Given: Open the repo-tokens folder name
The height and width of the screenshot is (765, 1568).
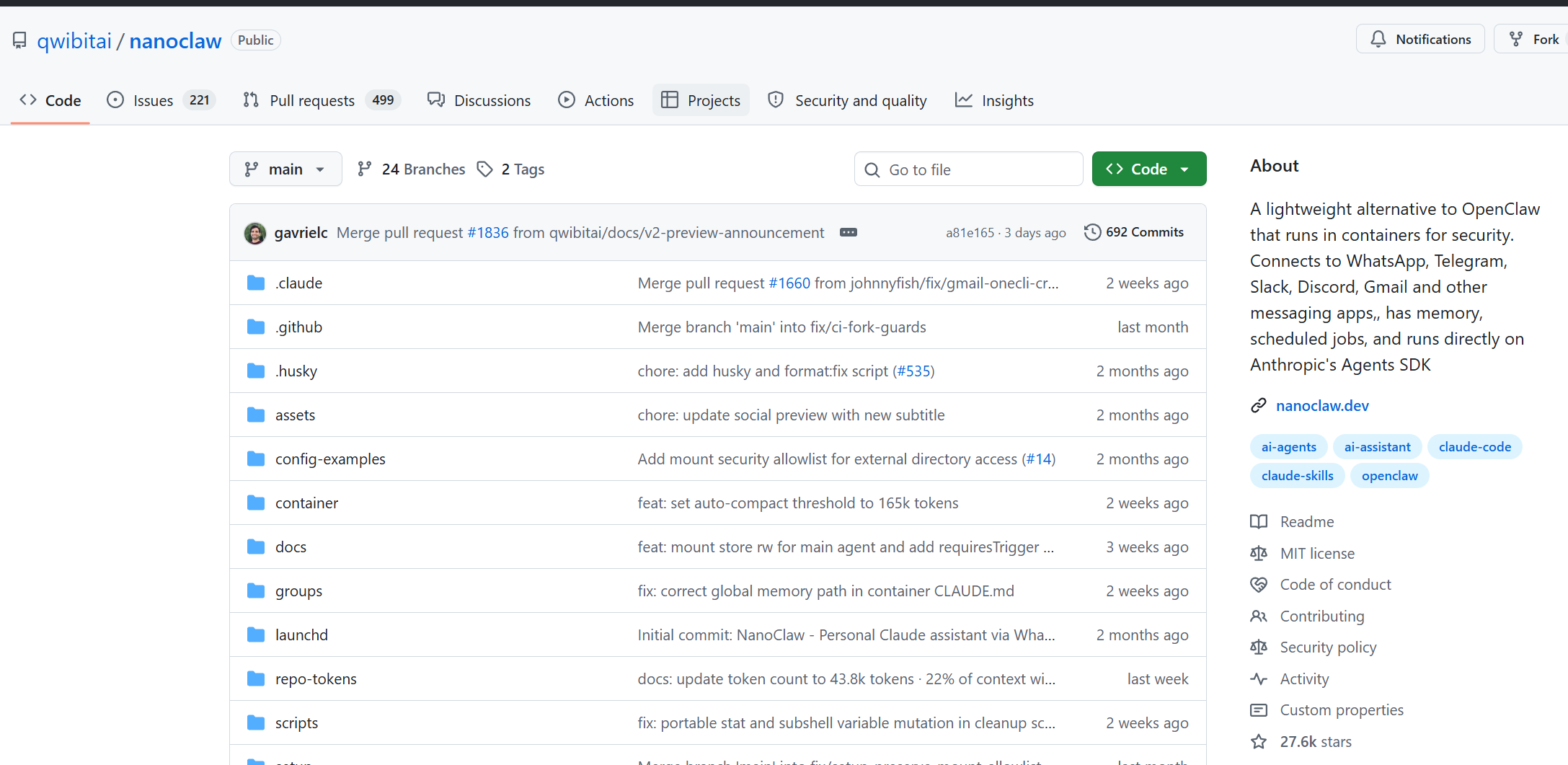Looking at the screenshot, I should [x=316, y=679].
